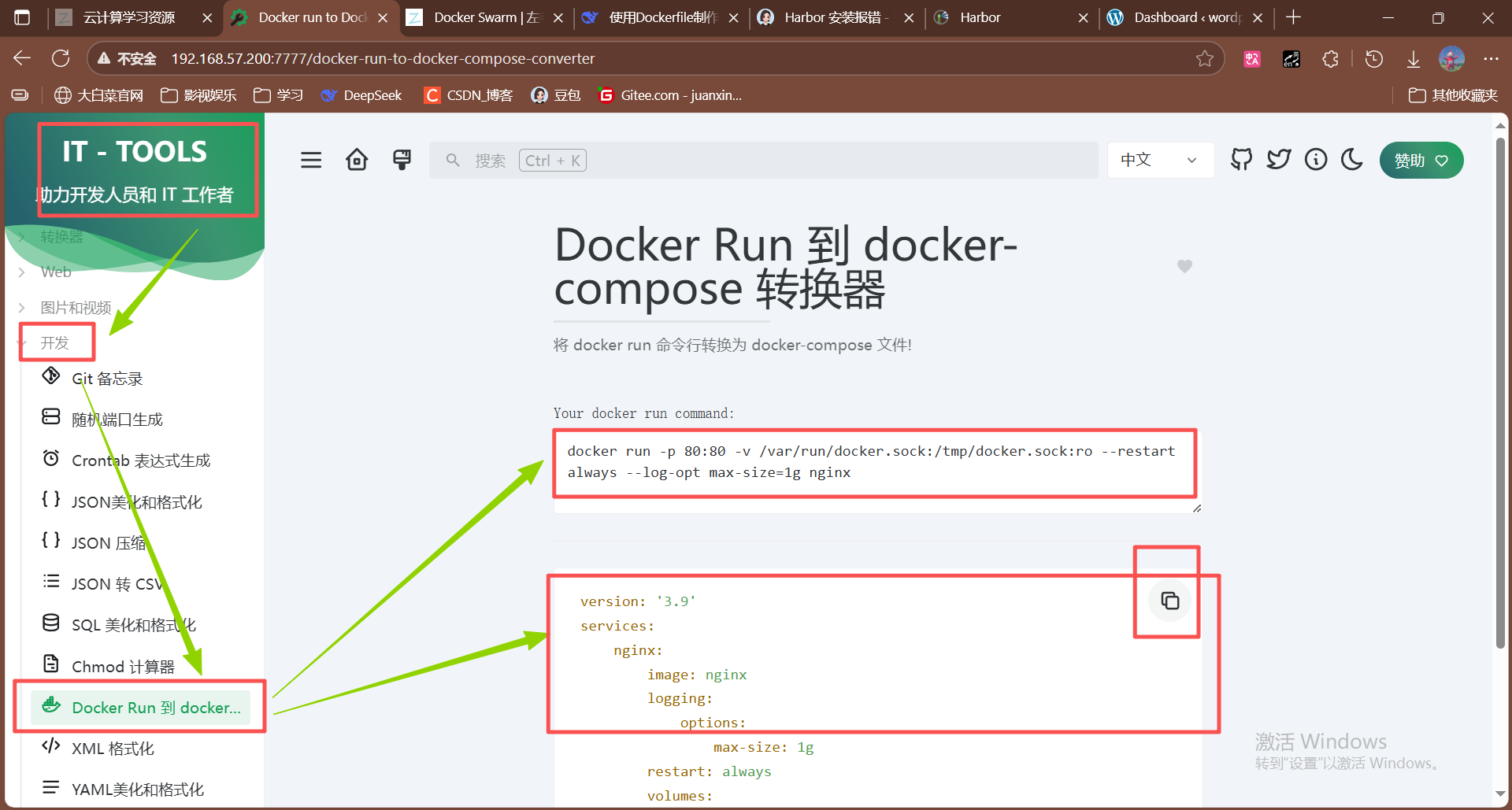The image size is (1512, 810).
Task: Open Gitee.com bookmark
Action: [670, 95]
